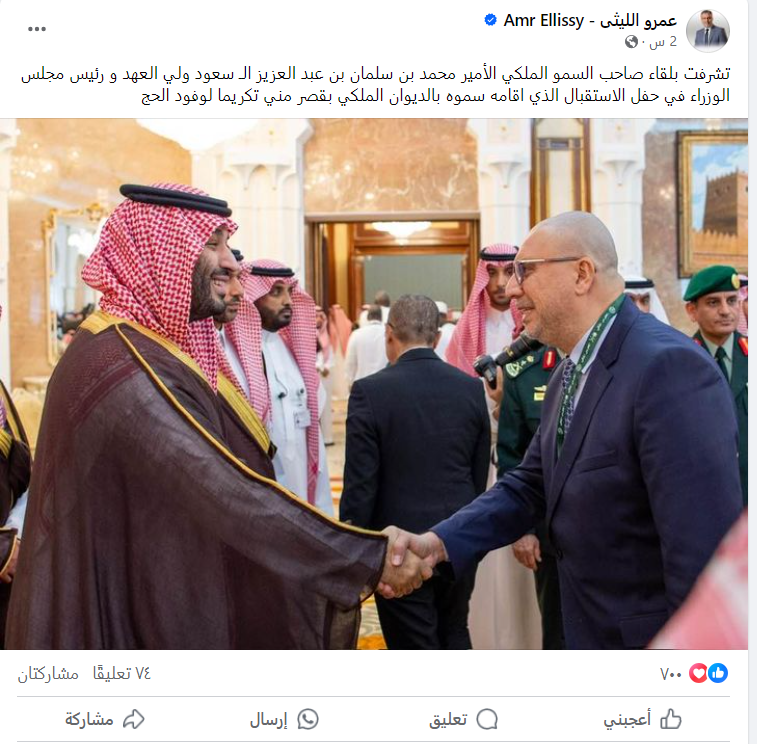Screen dimensions: 757x744
Task: Click the speech bubble comment icon
Action: (x=487, y=719)
